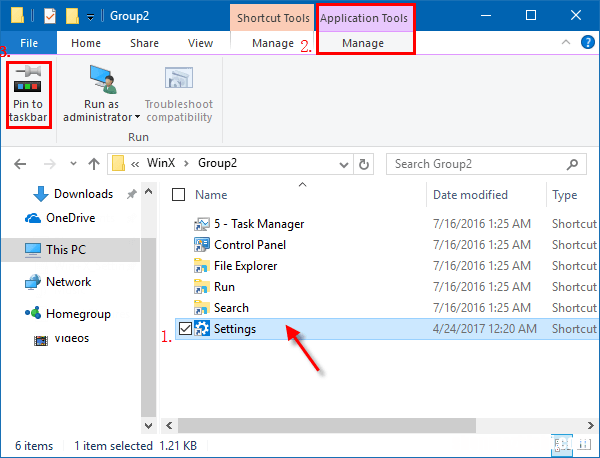Click the Control Panel shortcut icon
Screen dimensions: 600x458
202,245
